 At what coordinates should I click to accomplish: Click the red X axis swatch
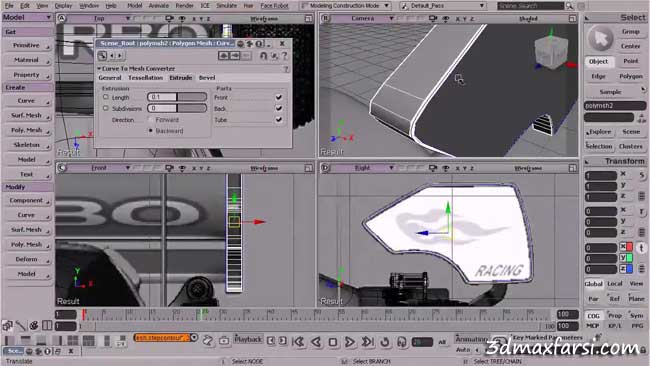(629, 247)
